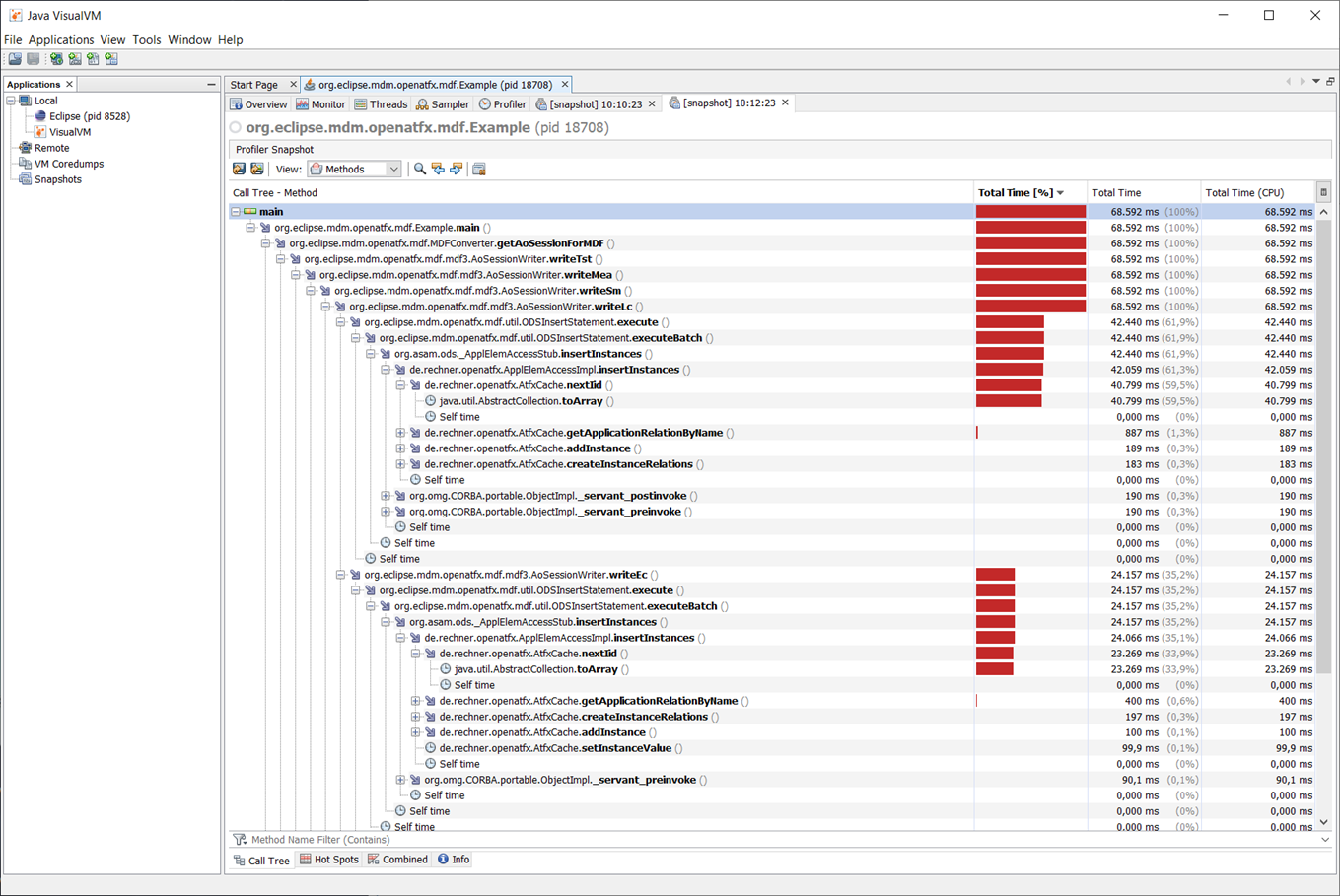Screen dimensions: 1340x896
Task: Close the snapshot 10:10:23 tab
Action: pos(652,104)
